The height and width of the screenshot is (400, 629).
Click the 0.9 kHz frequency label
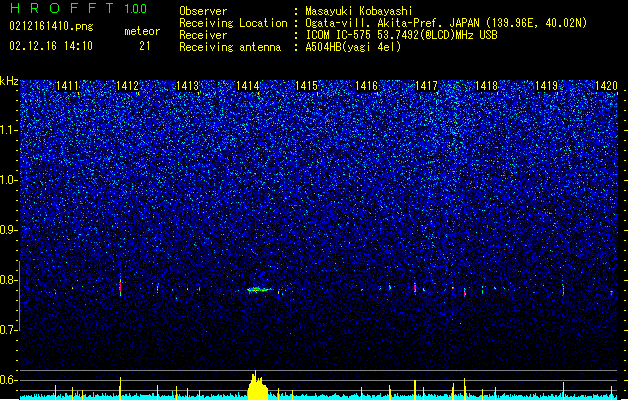click(x=8, y=230)
